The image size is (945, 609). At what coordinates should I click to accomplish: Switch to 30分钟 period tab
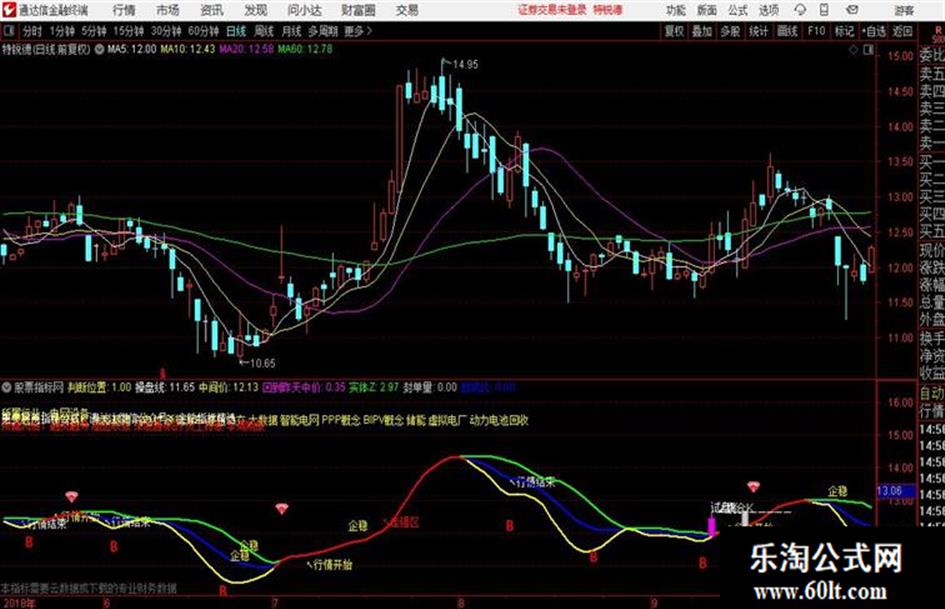click(x=166, y=31)
